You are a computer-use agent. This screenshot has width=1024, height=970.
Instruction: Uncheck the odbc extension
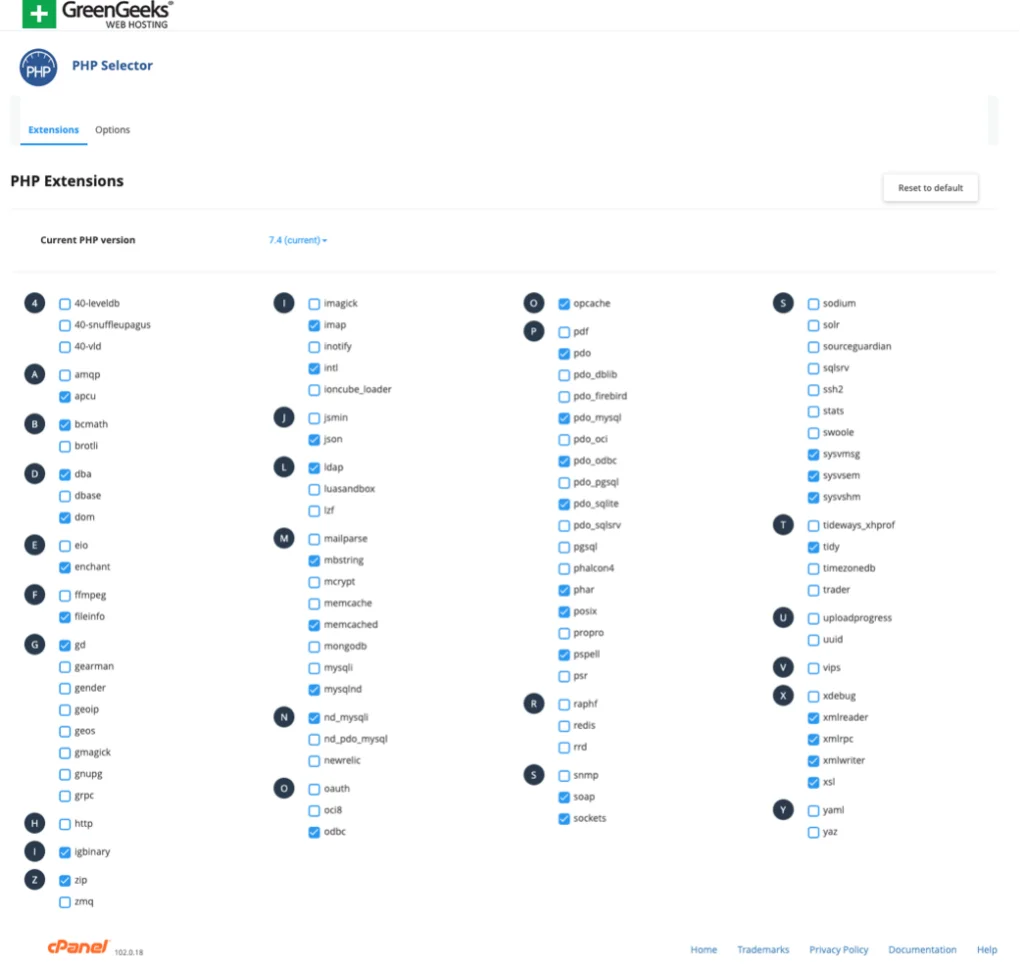pyautogui.click(x=314, y=832)
